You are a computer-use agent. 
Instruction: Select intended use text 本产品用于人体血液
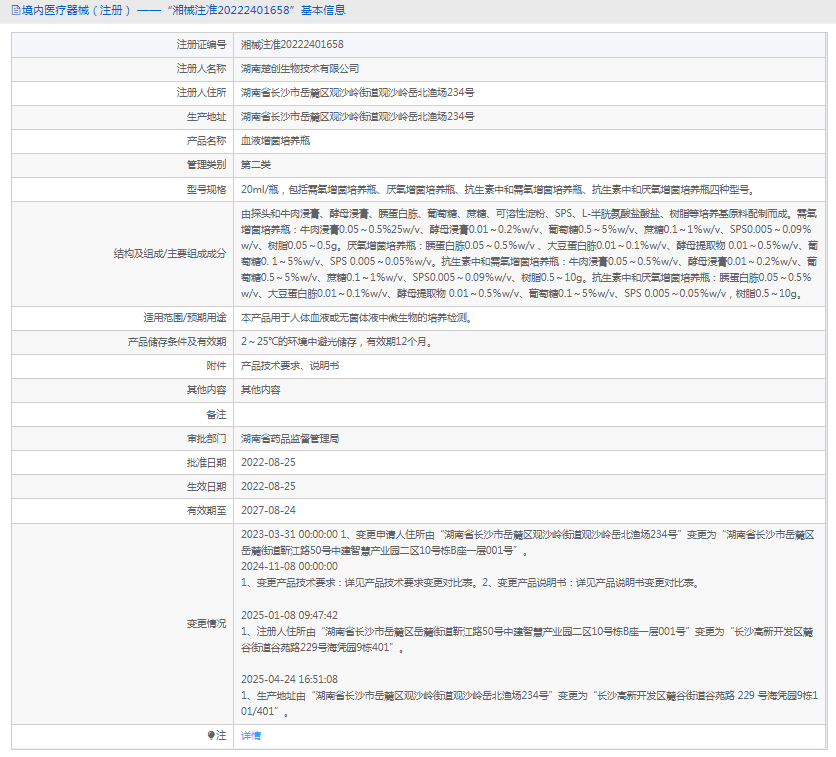[356, 318]
